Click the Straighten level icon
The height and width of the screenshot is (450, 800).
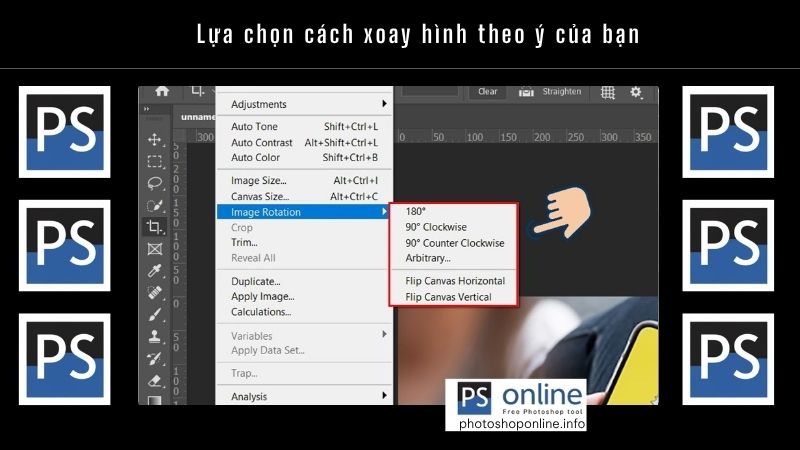[526, 92]
